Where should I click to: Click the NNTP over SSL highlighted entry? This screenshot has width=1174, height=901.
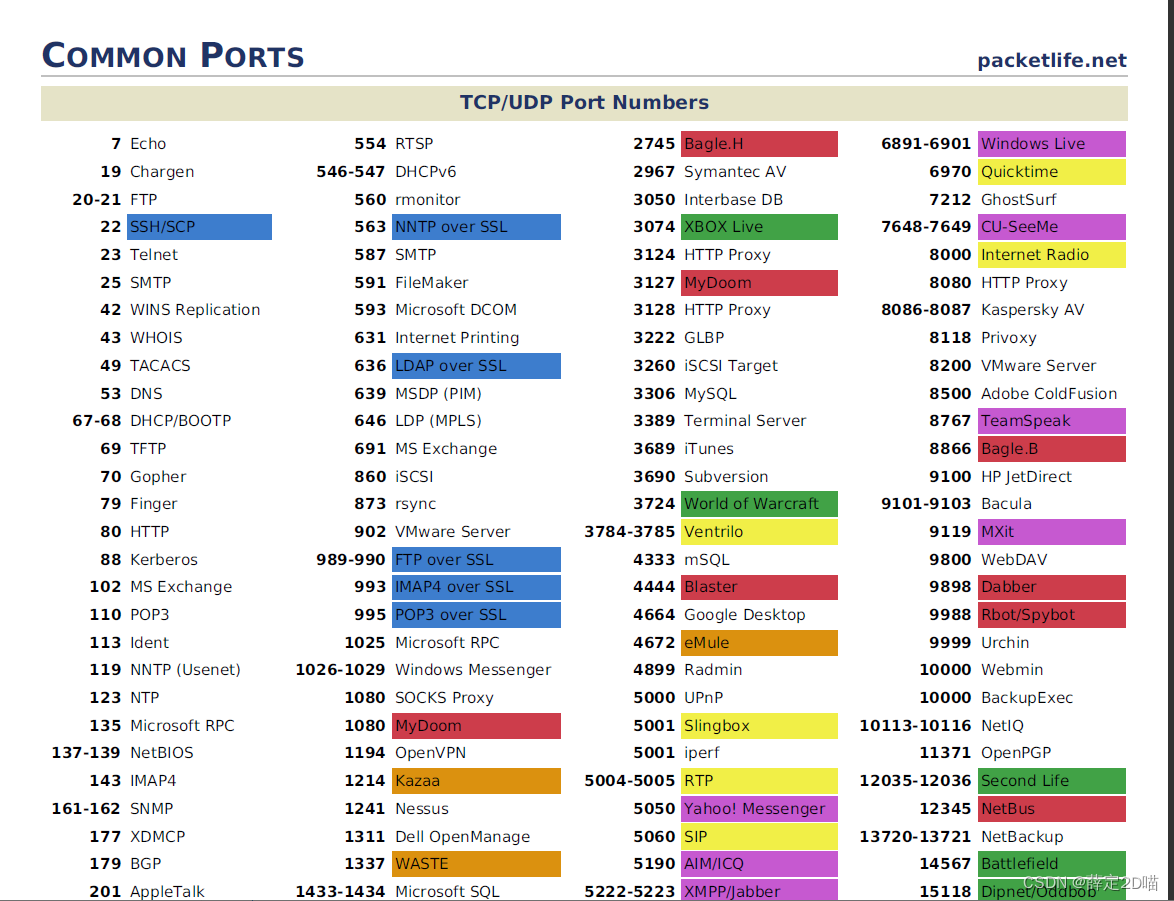click(x=476, y=227)
